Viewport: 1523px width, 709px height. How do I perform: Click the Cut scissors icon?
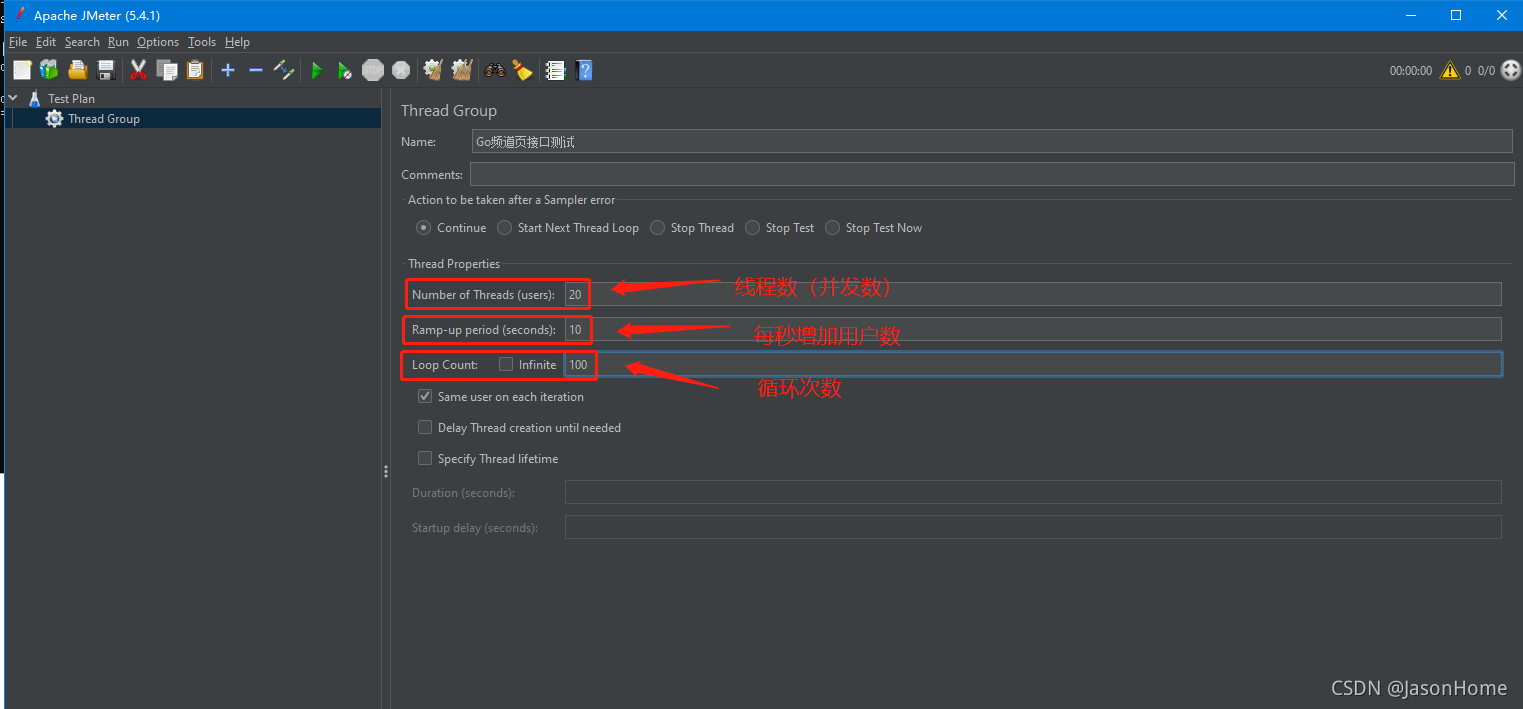(x=139, y=70)
